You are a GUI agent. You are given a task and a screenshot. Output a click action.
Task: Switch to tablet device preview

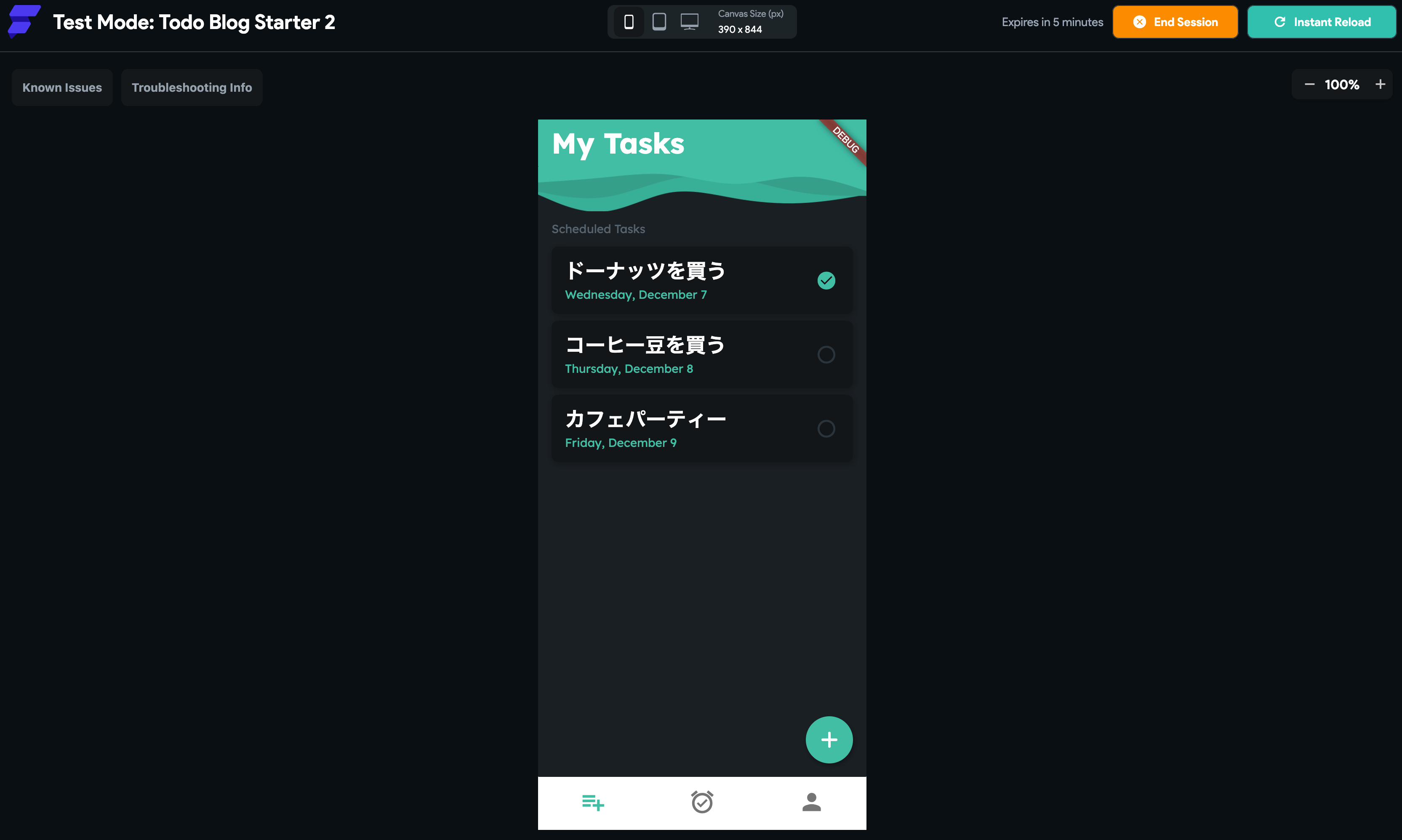pyautogui.click(x=659, y=22)
